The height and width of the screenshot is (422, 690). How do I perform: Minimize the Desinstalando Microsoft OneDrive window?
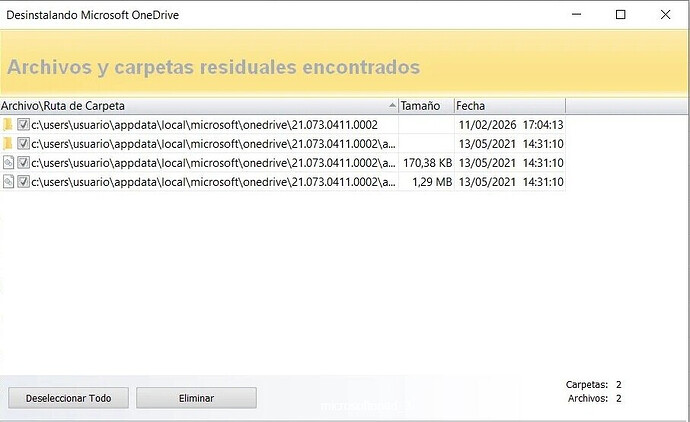tap(576, 15)
